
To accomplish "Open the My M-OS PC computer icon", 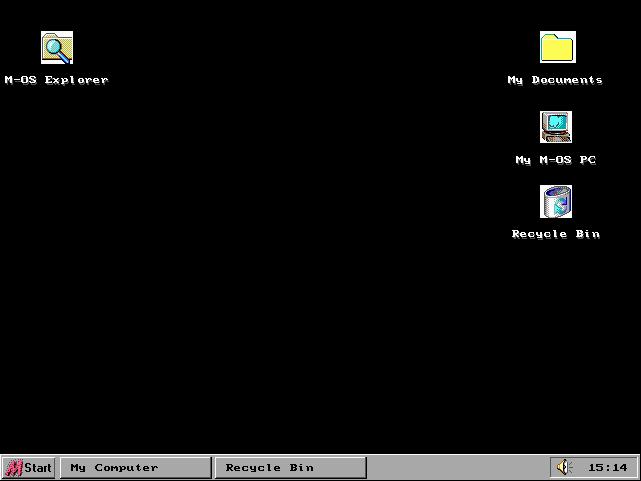I will [x=556, y=127].
